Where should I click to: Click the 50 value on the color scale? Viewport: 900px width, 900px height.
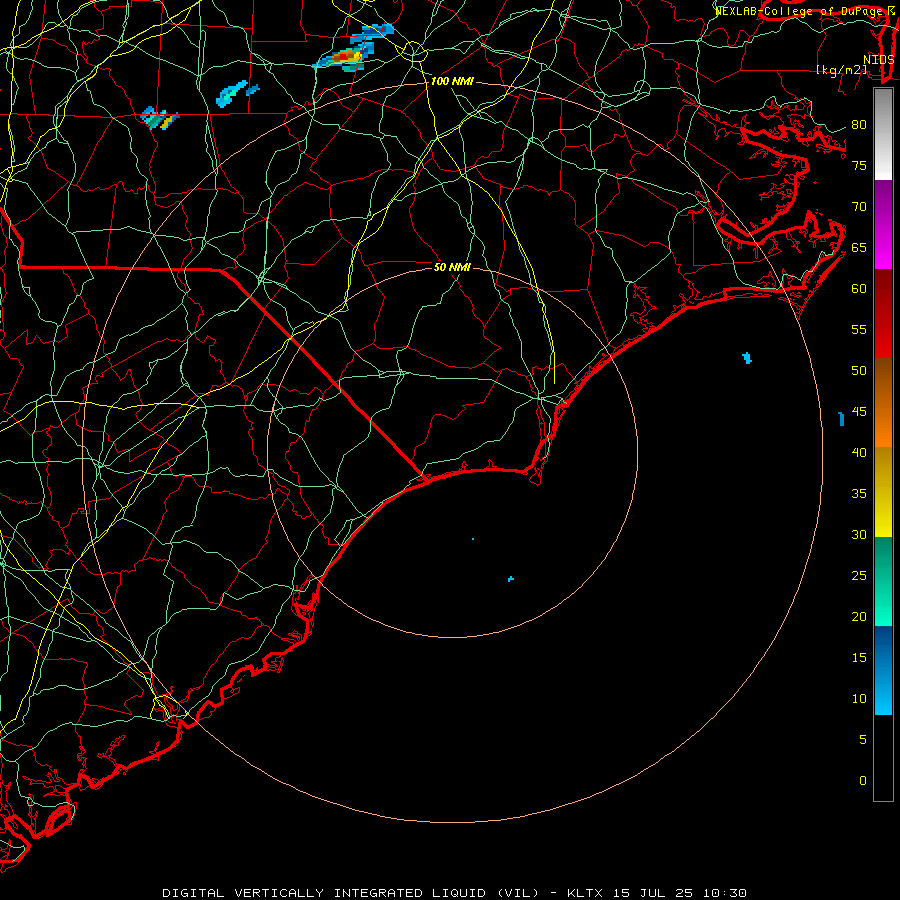859,371
